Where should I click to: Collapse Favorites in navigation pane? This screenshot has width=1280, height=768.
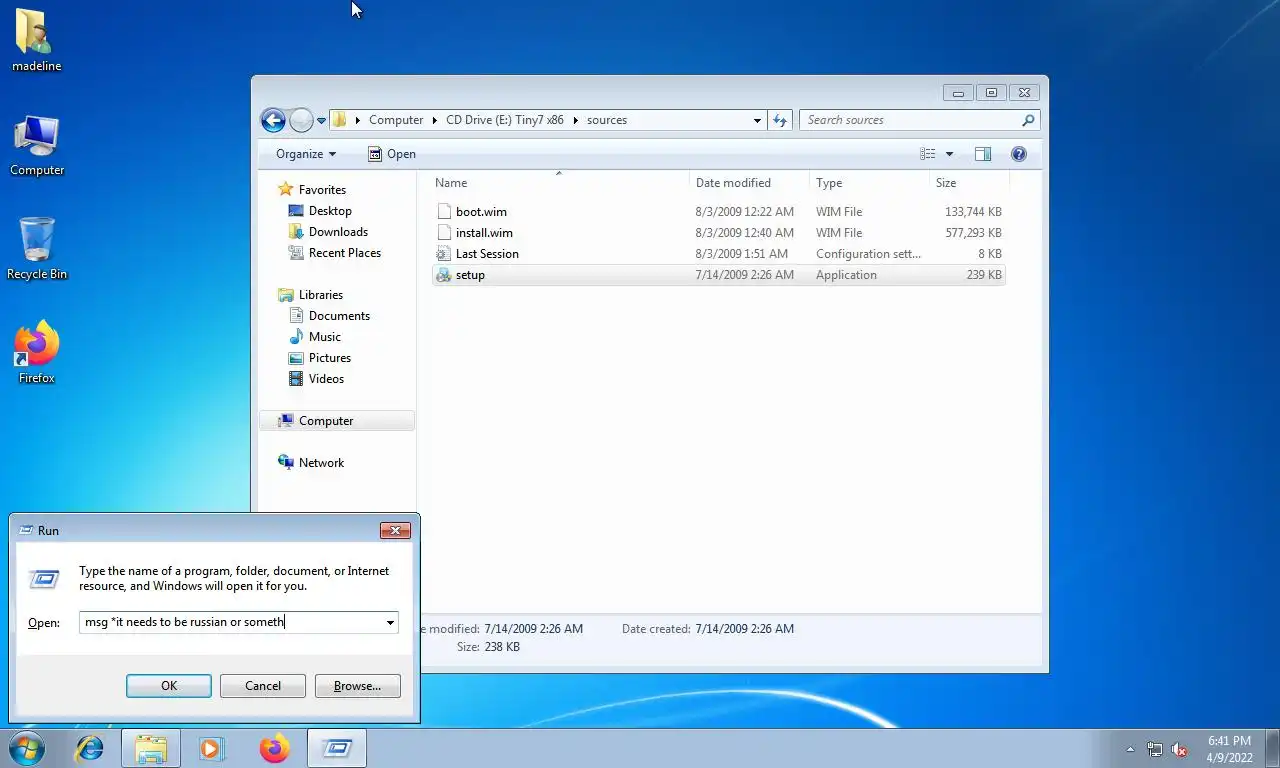pos(322,190)
